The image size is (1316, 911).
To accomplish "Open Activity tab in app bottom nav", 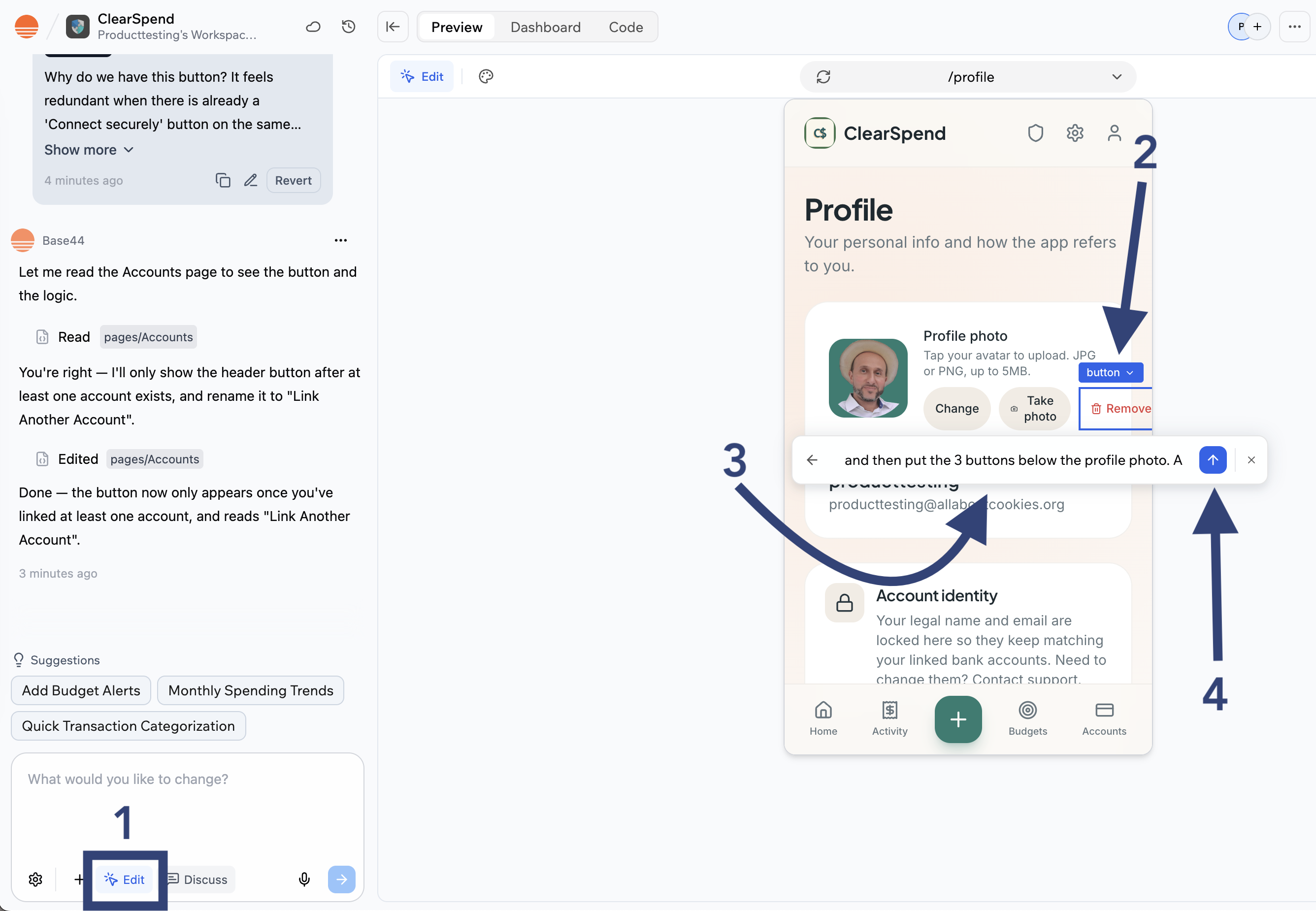I will coord(889,718).
